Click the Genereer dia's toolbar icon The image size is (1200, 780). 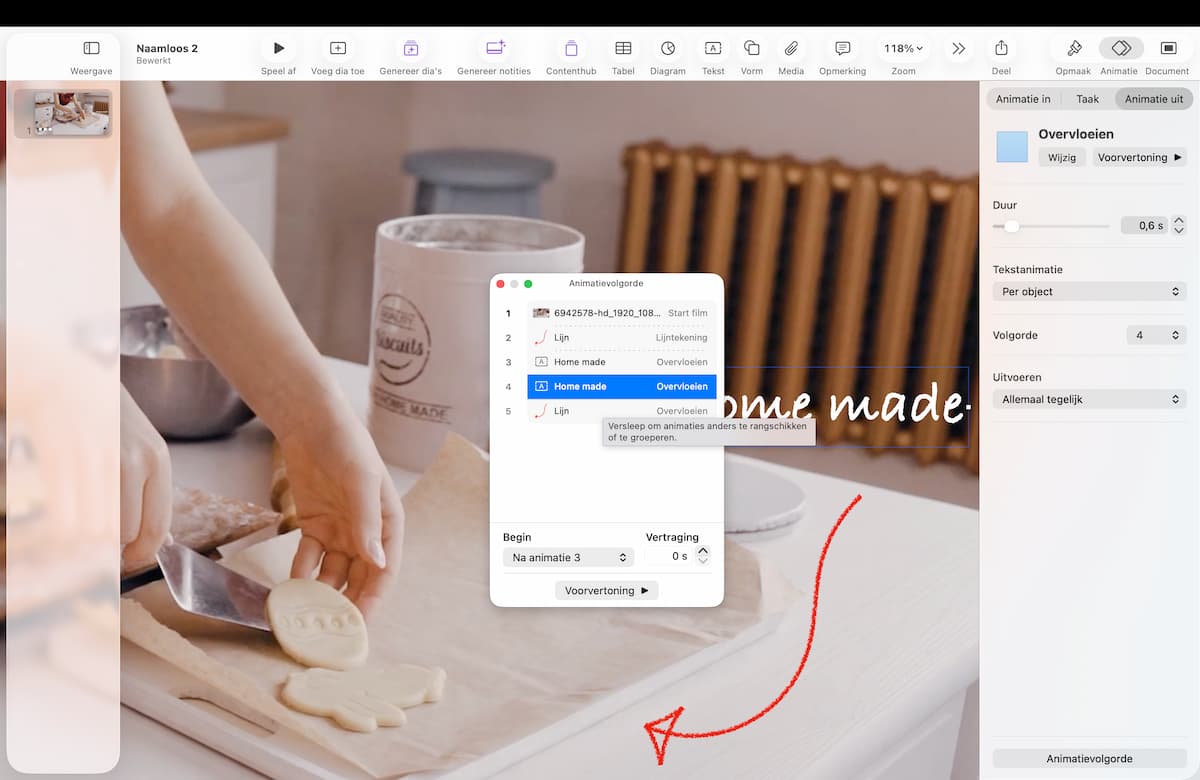point(411,48)
